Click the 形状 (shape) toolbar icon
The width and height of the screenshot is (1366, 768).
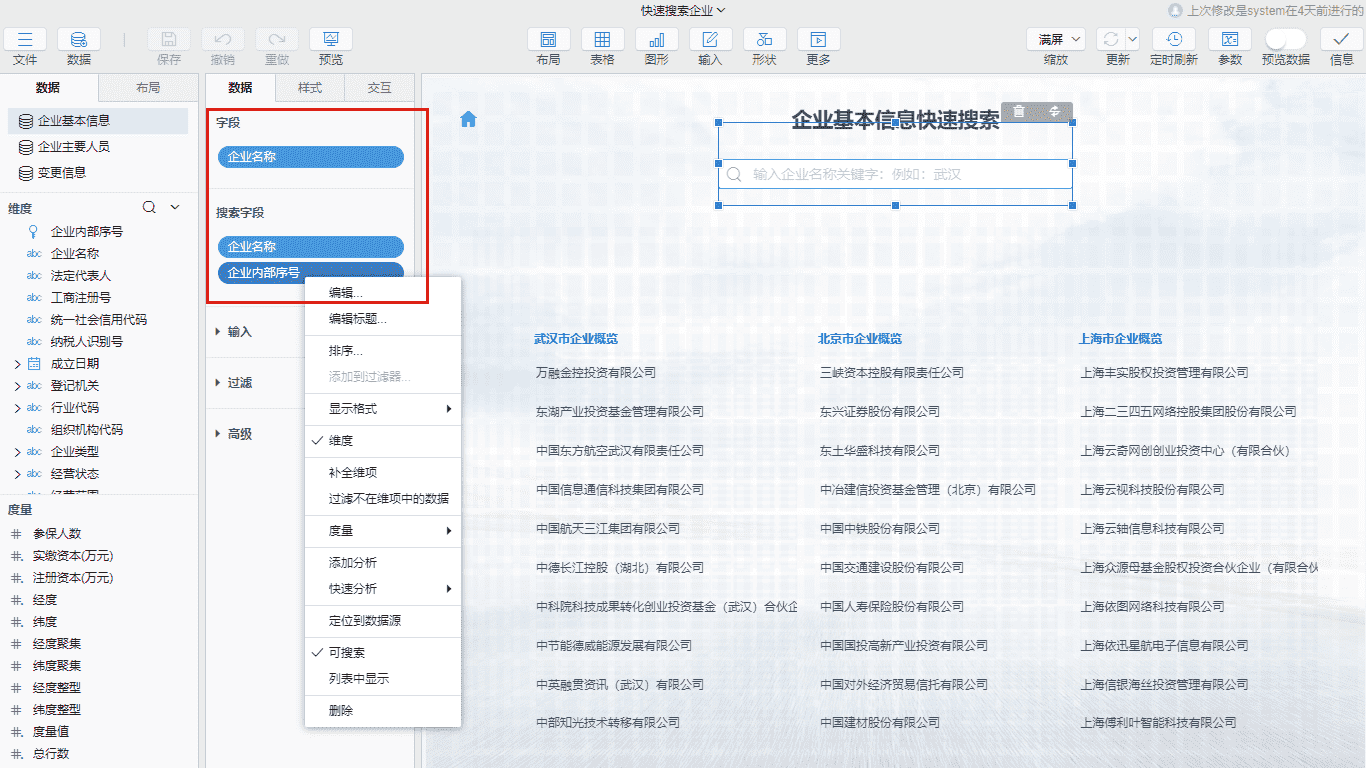[764, 40]
